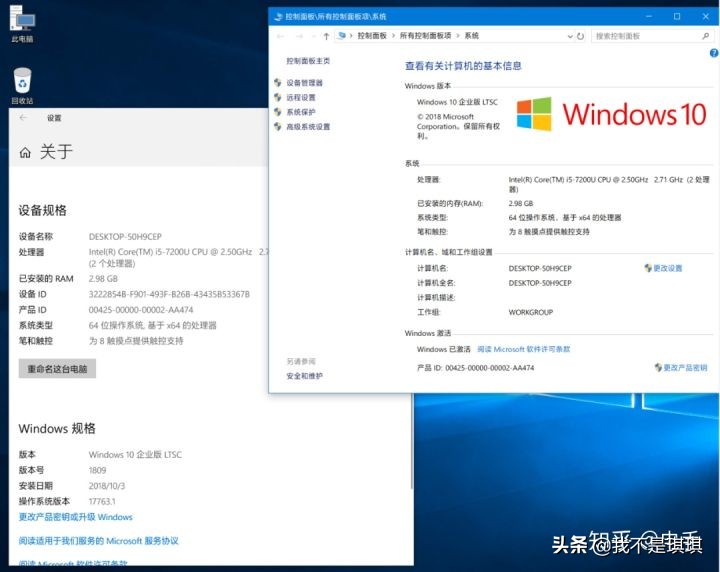The height and width of the screenshot is (572, 720).
Task: Select 2.98 GB RAM value in System window
Action: tap(521, 203)
